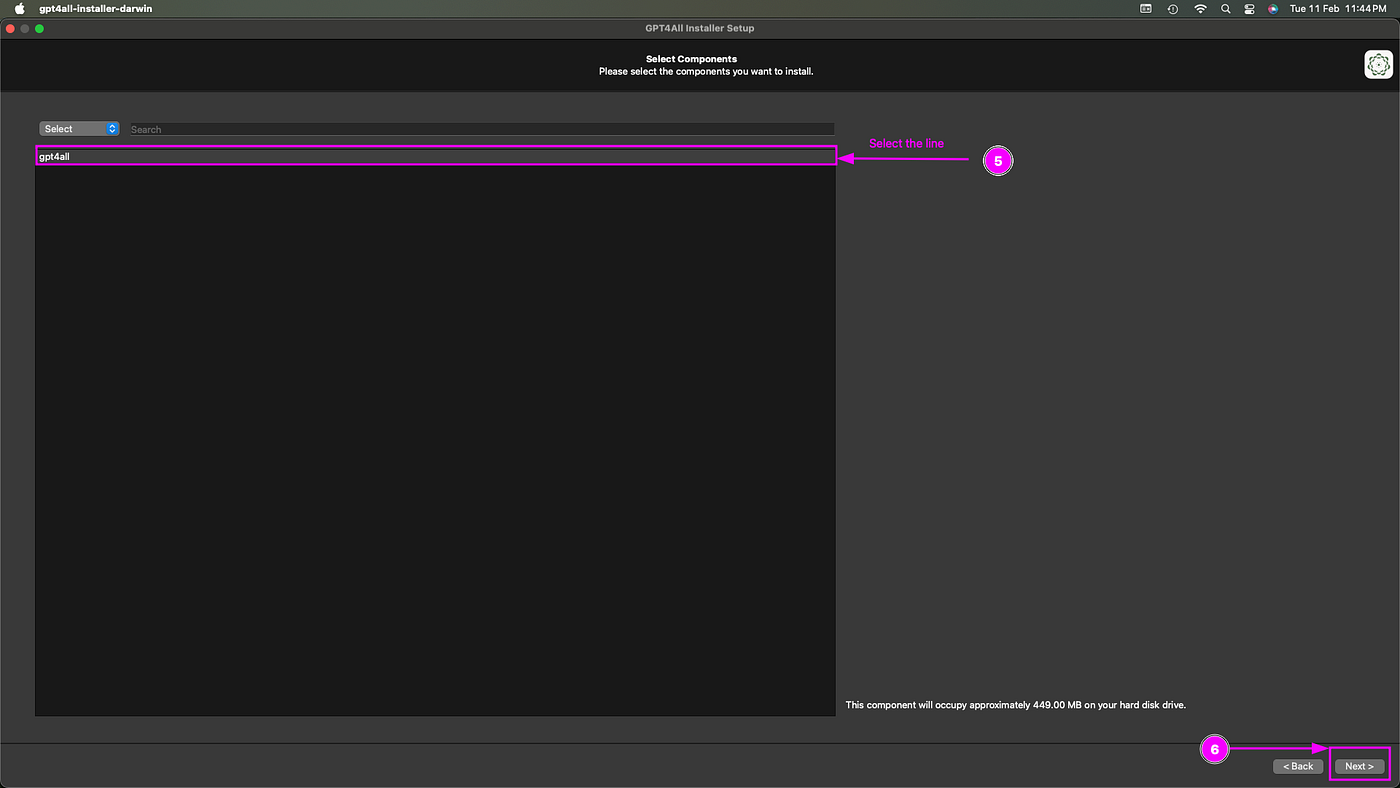Click the Next button
The height and width of the screenshot is (788, 1400).
click(x=1359, y=766)
